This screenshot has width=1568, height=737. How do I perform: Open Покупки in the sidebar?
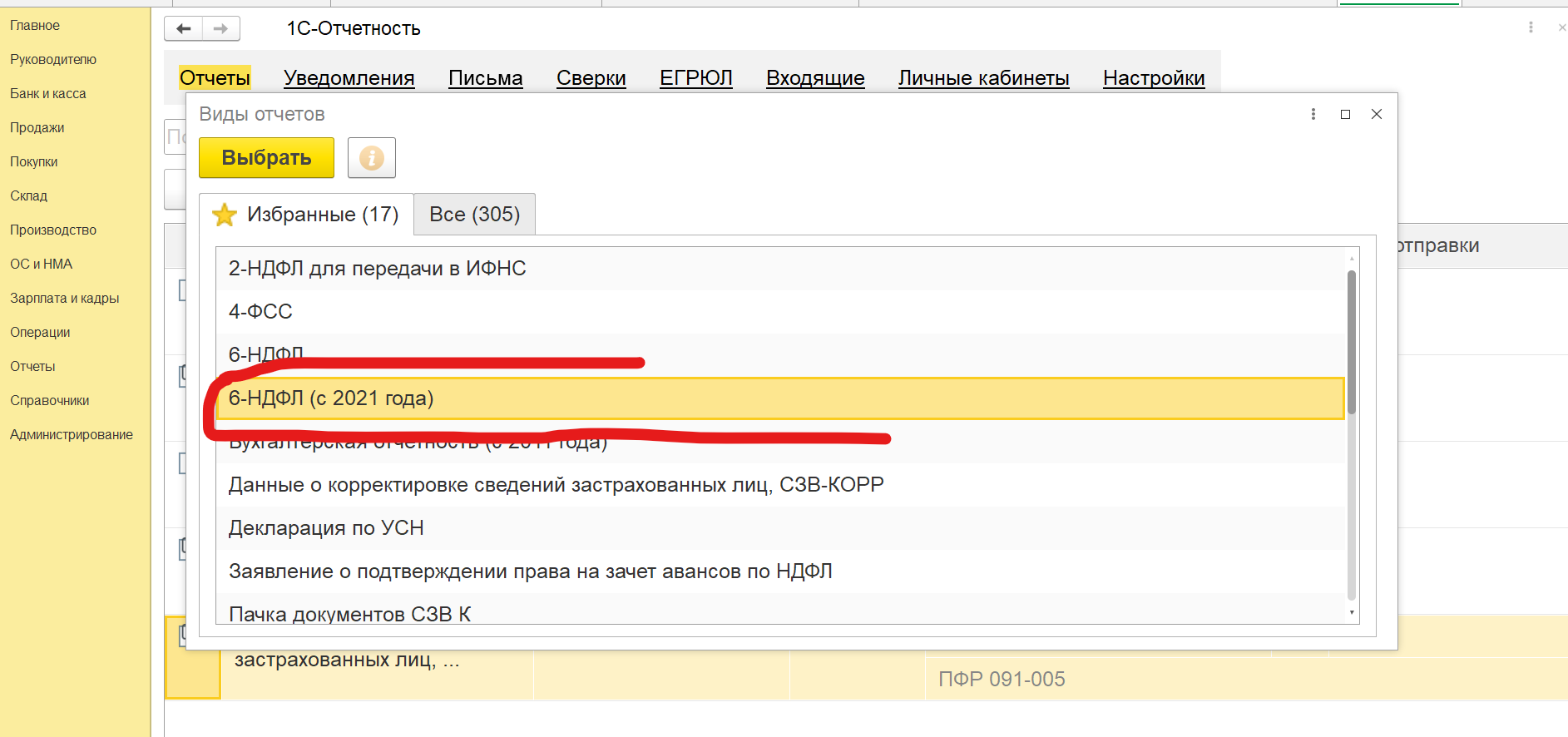tap(34, 162)
